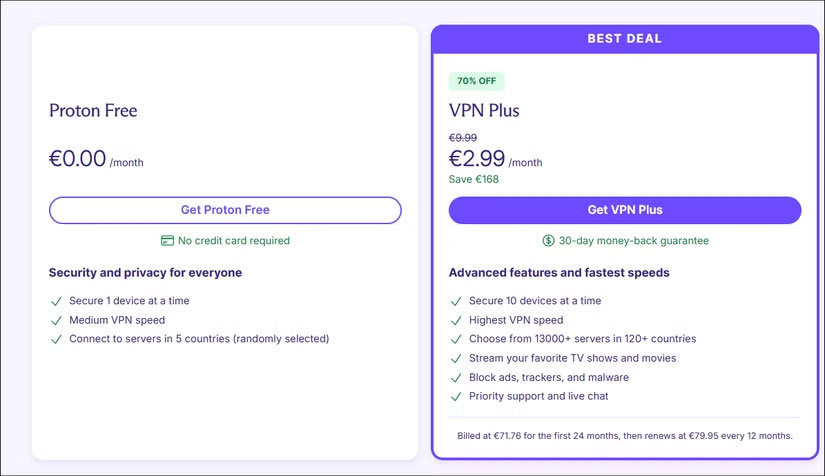Click the BEST DEAL banner
The width and height of the screenshot is (825, 476).
click(x=625, y=39)
